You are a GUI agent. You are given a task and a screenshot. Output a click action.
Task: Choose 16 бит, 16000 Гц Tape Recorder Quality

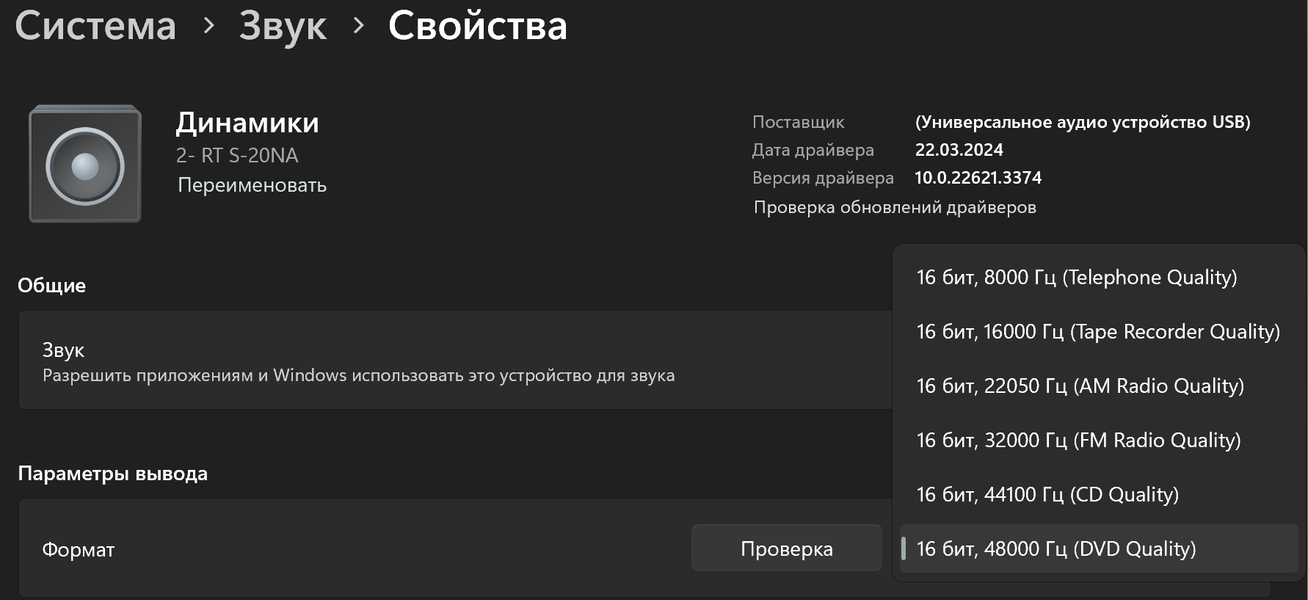(x=1097, y=331)
